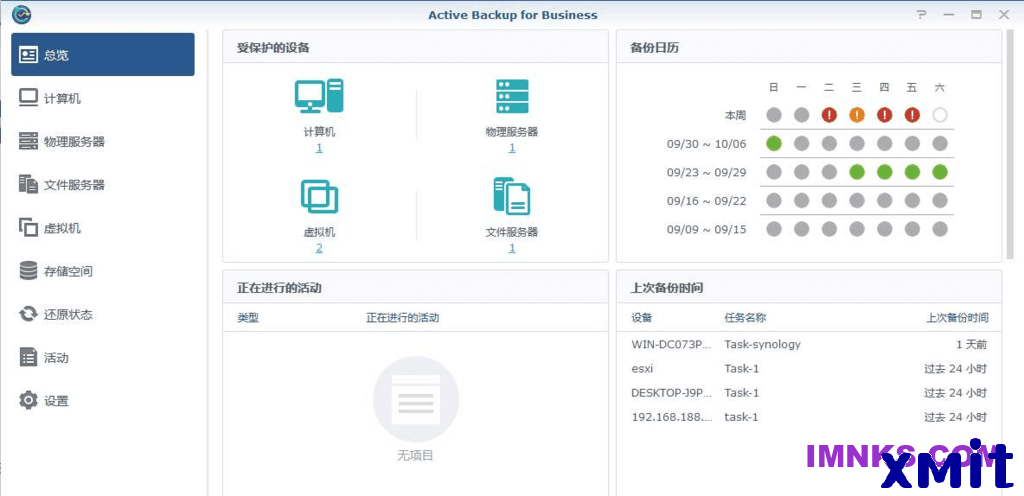Image resolution: width=1024 pixels, height=496 pixels.
Task: Click green Thursday dot in 09/23 ~ 09/29
Action: (884, 172)
